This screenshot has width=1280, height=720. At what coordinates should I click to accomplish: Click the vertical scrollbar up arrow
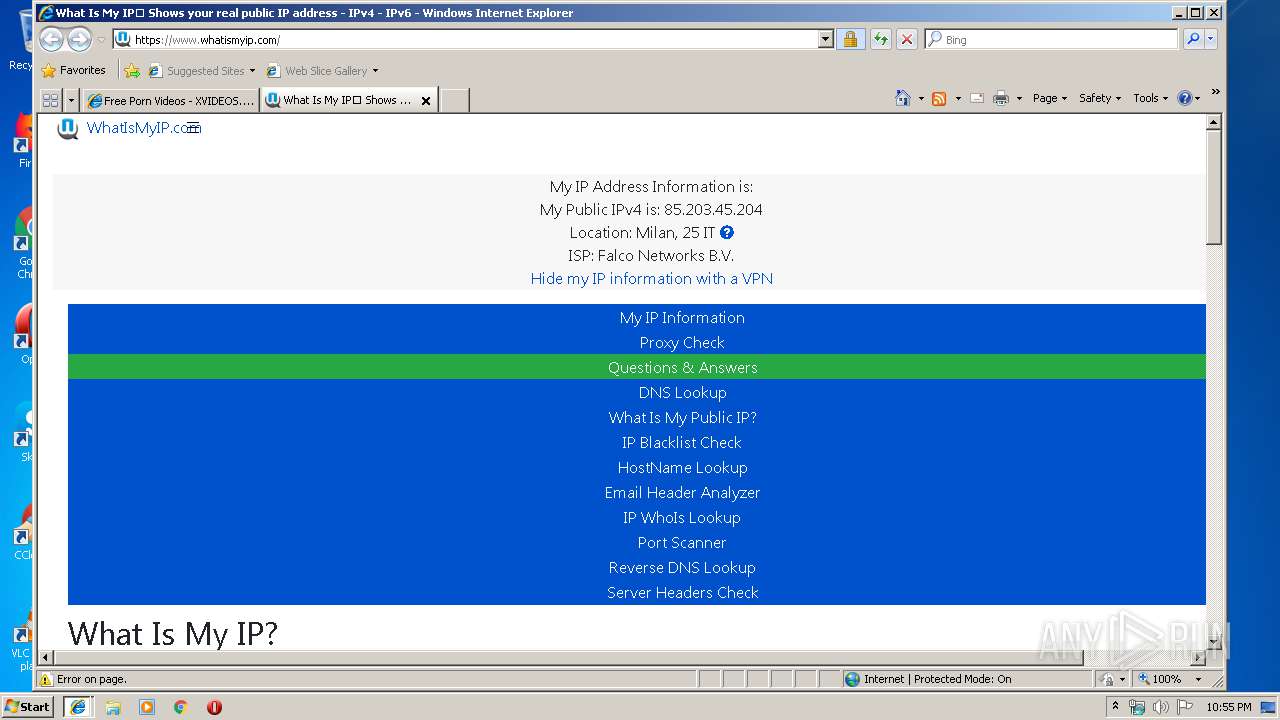(x=1214, y=122)
